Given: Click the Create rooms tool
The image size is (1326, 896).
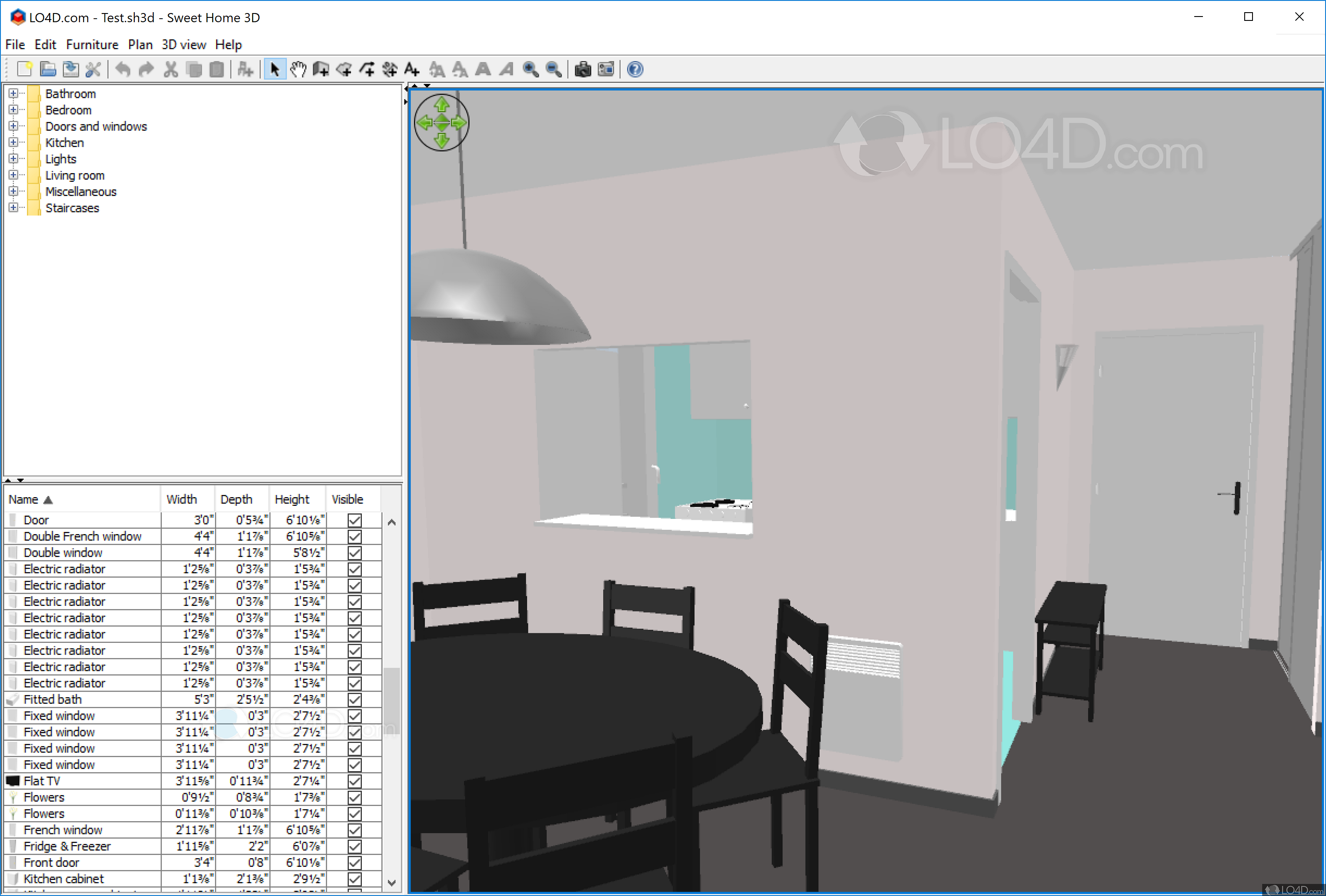Looking at the screenshot, I should tap(344, 70).
